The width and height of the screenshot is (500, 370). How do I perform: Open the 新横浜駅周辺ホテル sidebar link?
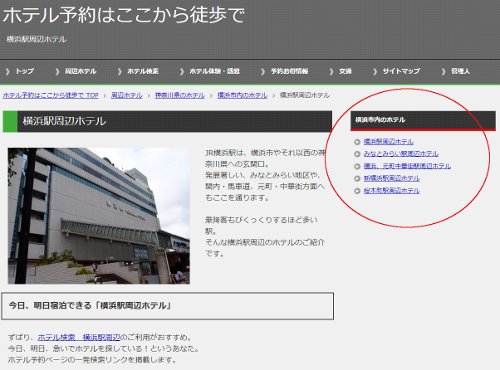[x=392, y=178]
